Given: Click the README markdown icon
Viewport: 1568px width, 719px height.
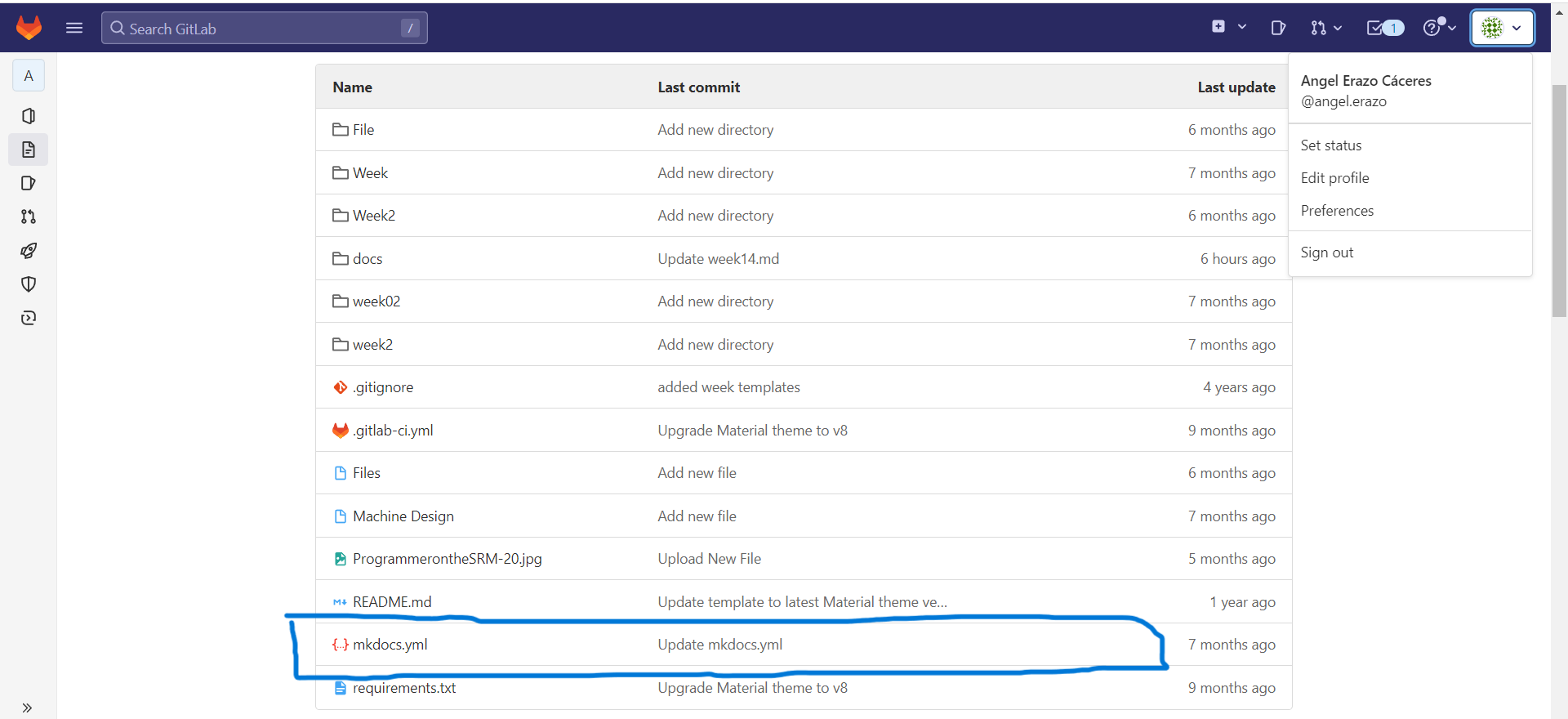Looking at the screenshot, I should point(340,602).
